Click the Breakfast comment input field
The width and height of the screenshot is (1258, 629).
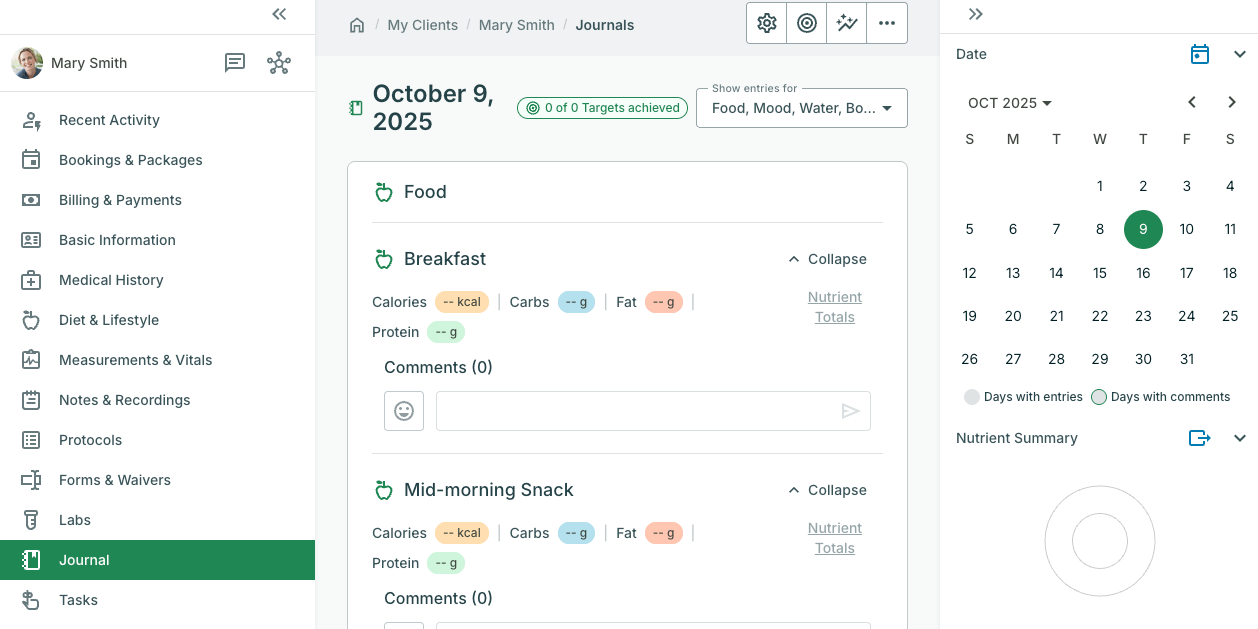click(x=640, y=411)
